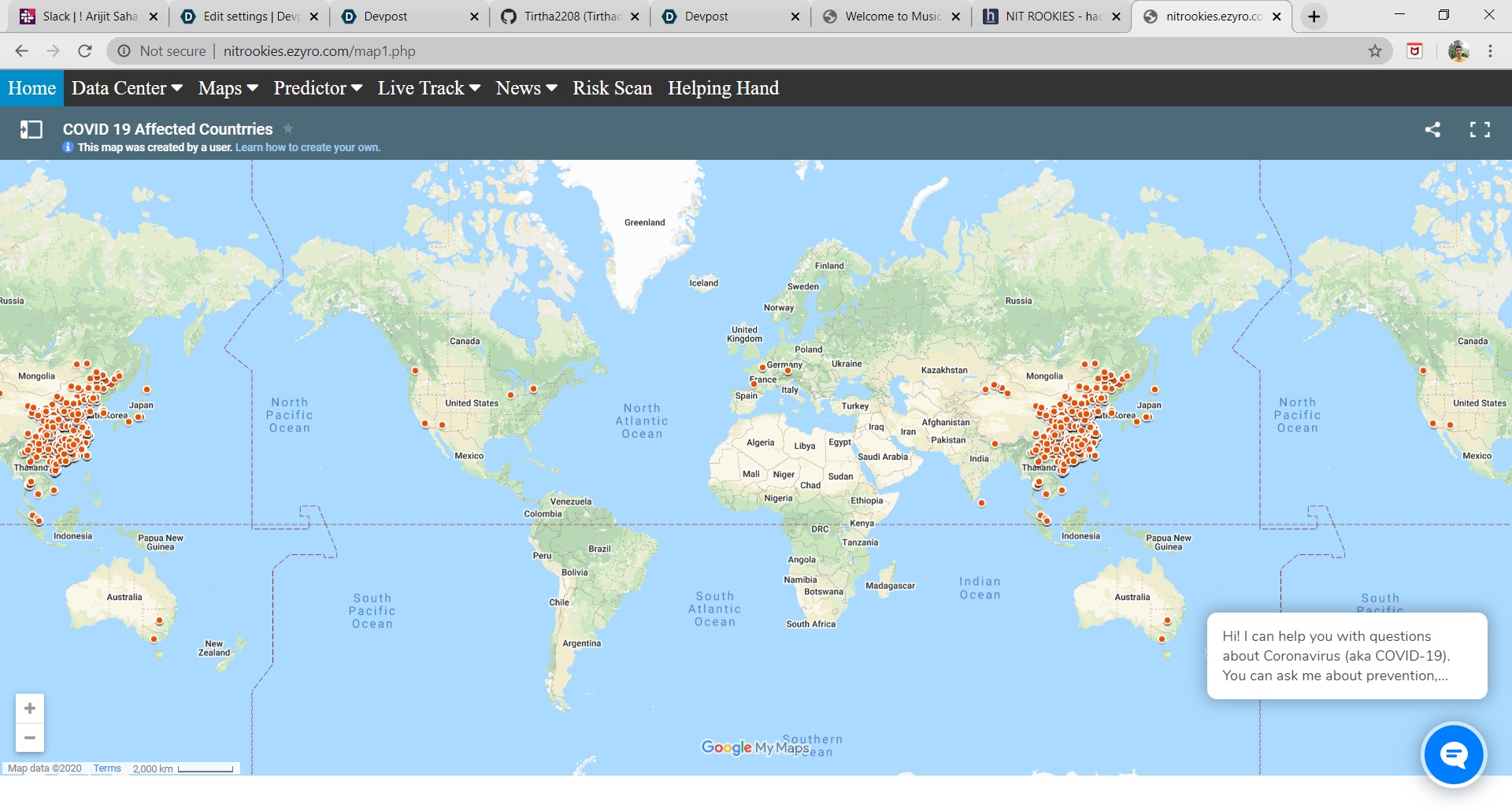The image size is (1512, 811).
Task: Reload the current page
Action: (85, 51)
